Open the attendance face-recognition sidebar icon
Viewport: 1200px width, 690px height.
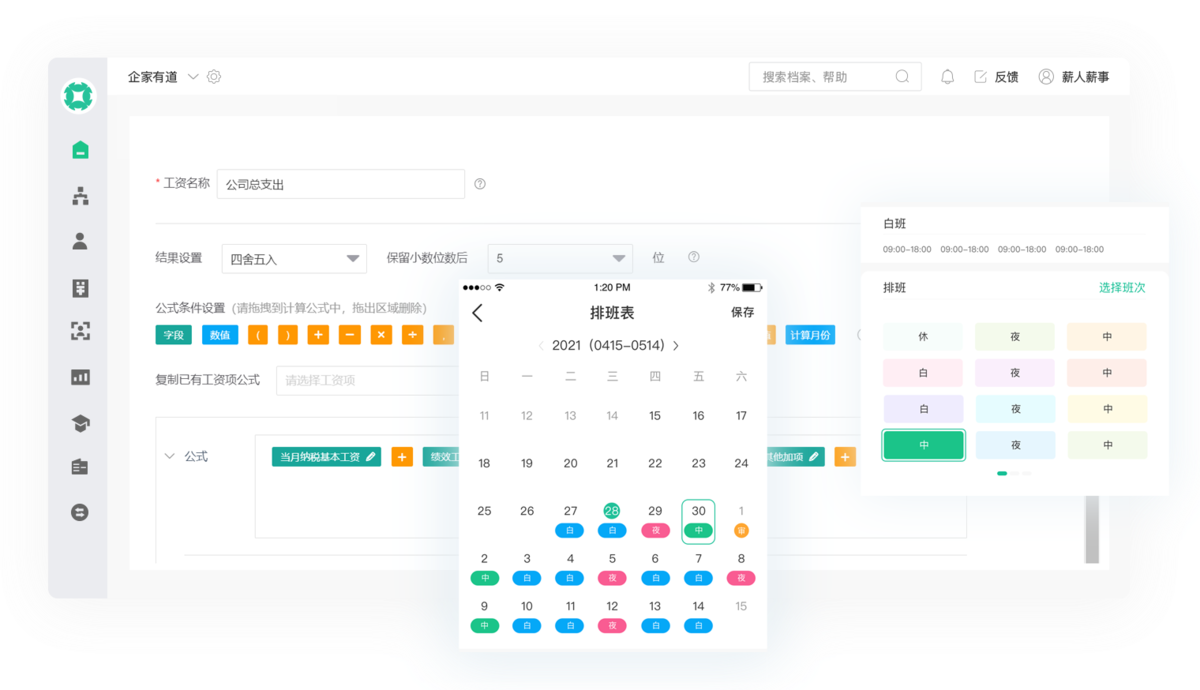point(78,331)
